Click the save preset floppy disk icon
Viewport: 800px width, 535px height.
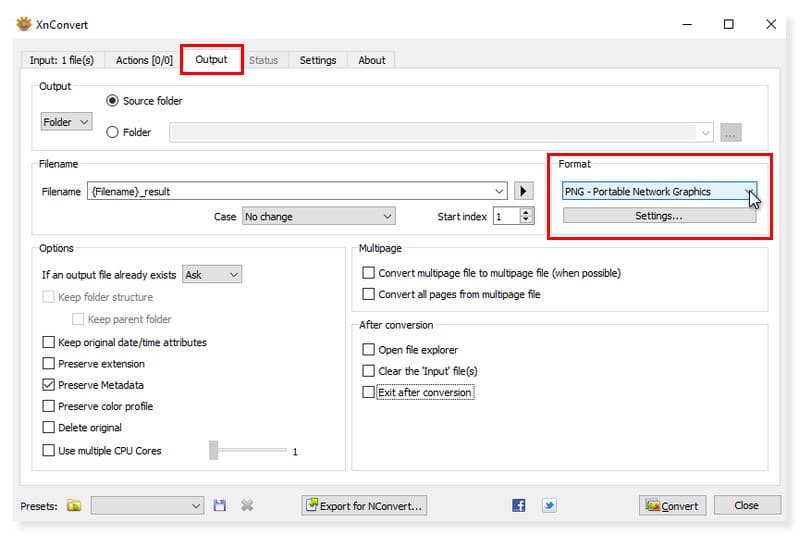pos(220,506)
